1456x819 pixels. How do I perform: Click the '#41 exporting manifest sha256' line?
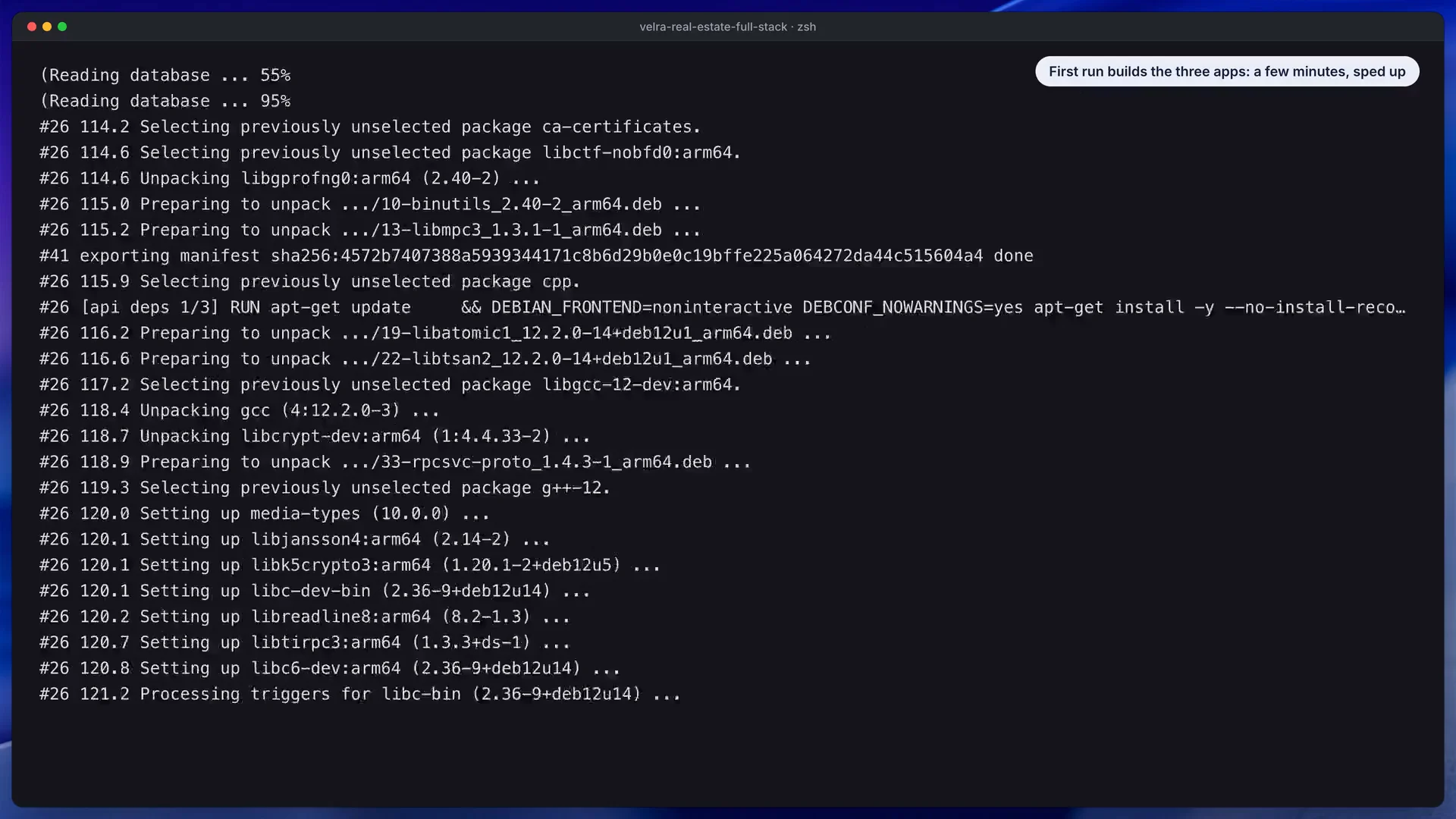click(x=536, y=256)
